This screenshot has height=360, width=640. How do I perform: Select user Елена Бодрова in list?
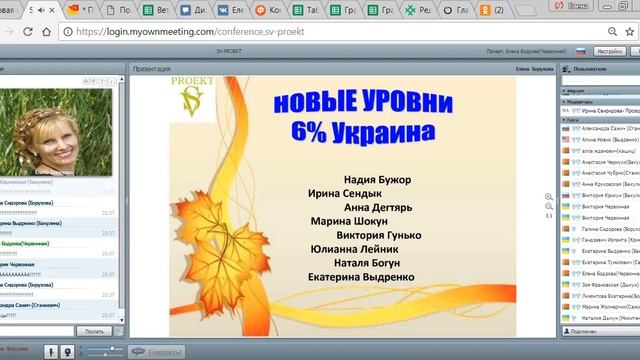[x=601, y=273]
